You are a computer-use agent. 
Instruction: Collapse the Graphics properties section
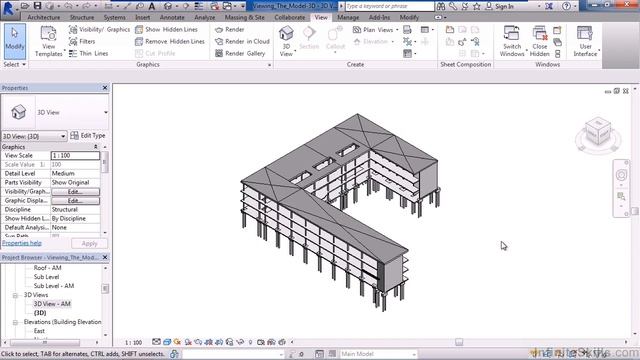coord(96,147)
